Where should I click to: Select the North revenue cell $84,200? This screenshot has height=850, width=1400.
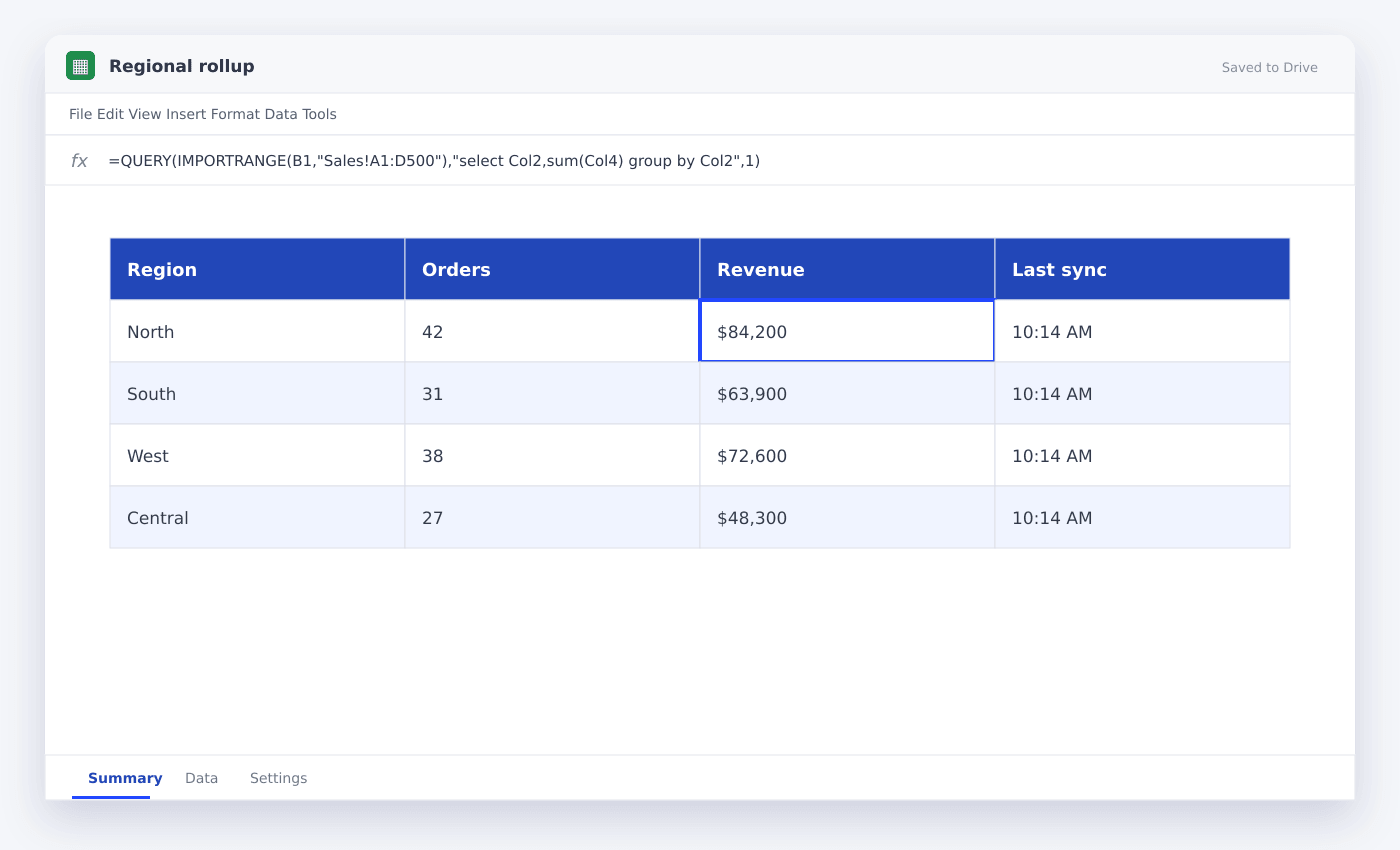click(x=847, y=331)
